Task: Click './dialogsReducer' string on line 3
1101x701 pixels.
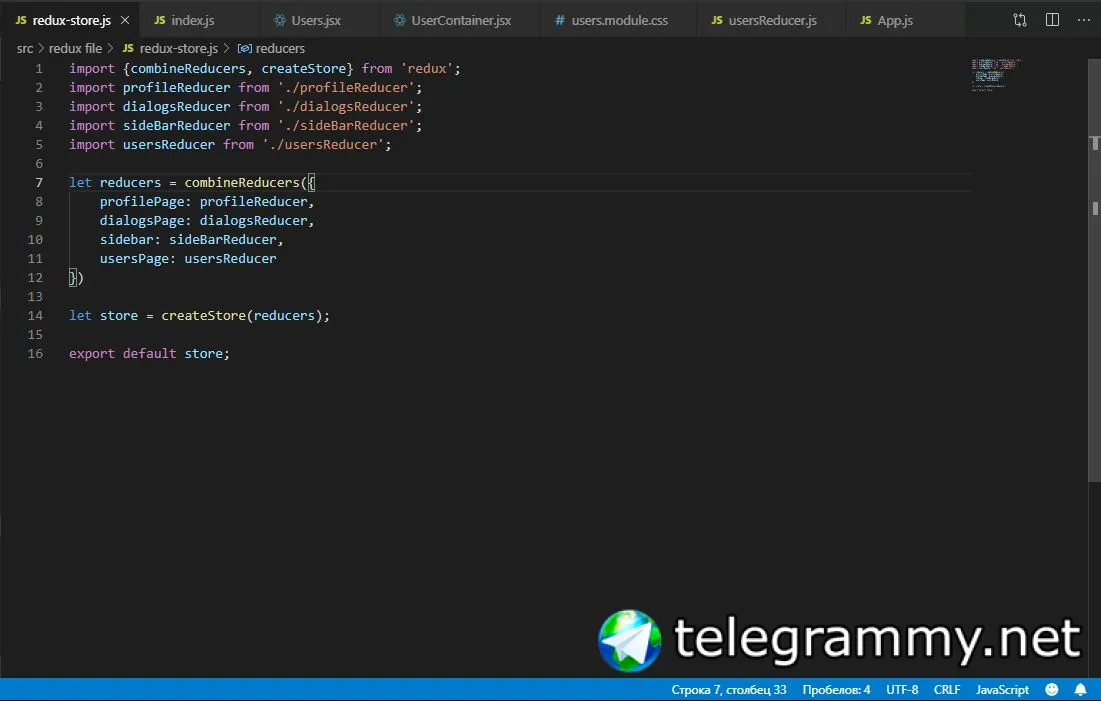Action: [x=346, y=107]
